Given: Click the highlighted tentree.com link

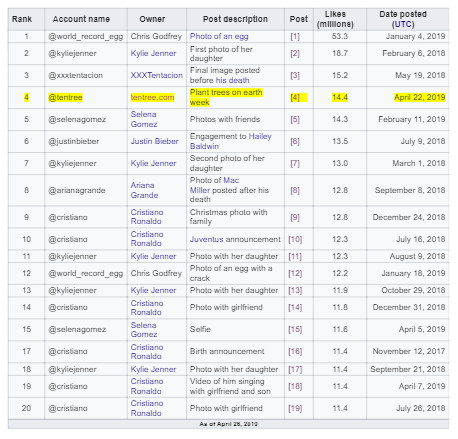Looking at the screenshot, I should coord(152,97).
